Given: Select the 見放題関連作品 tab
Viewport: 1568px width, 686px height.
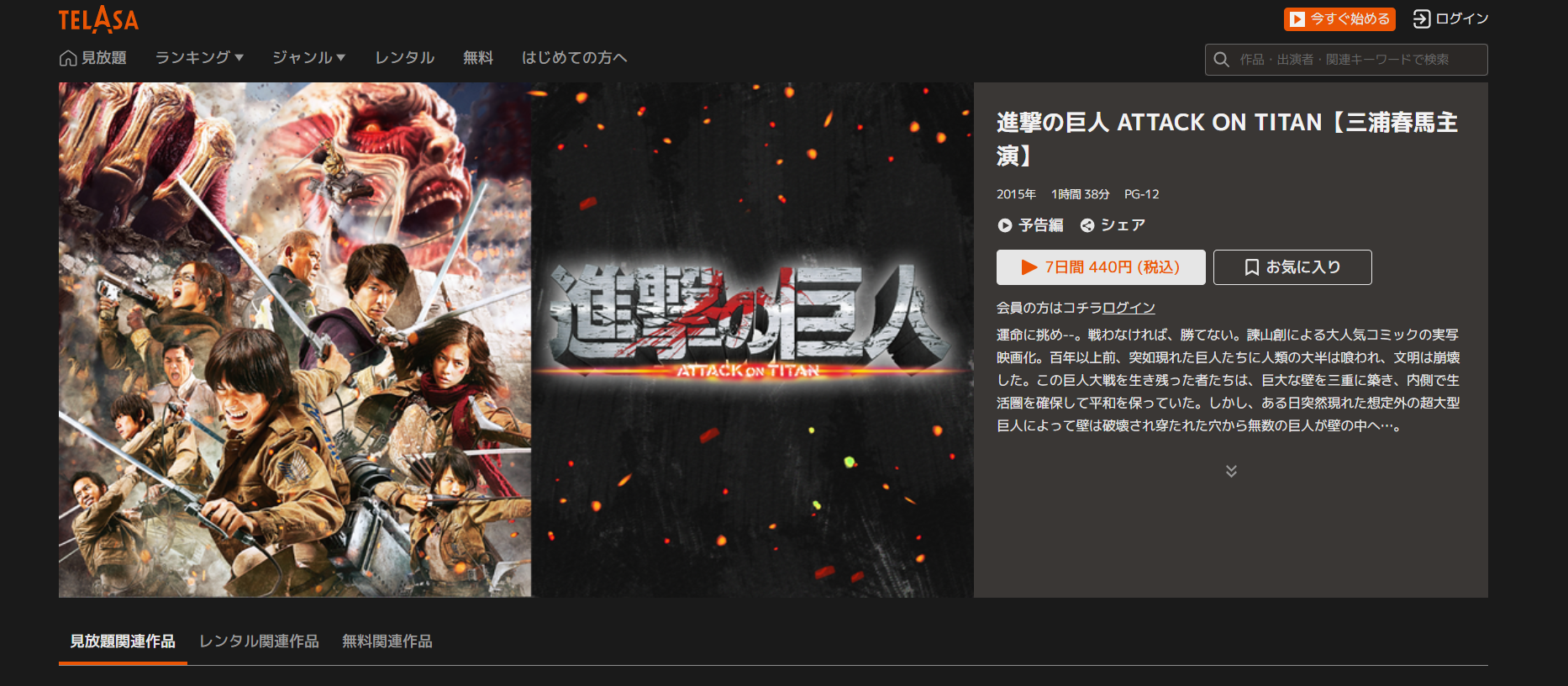Looking at the screenshot, I should pos(123,641).
